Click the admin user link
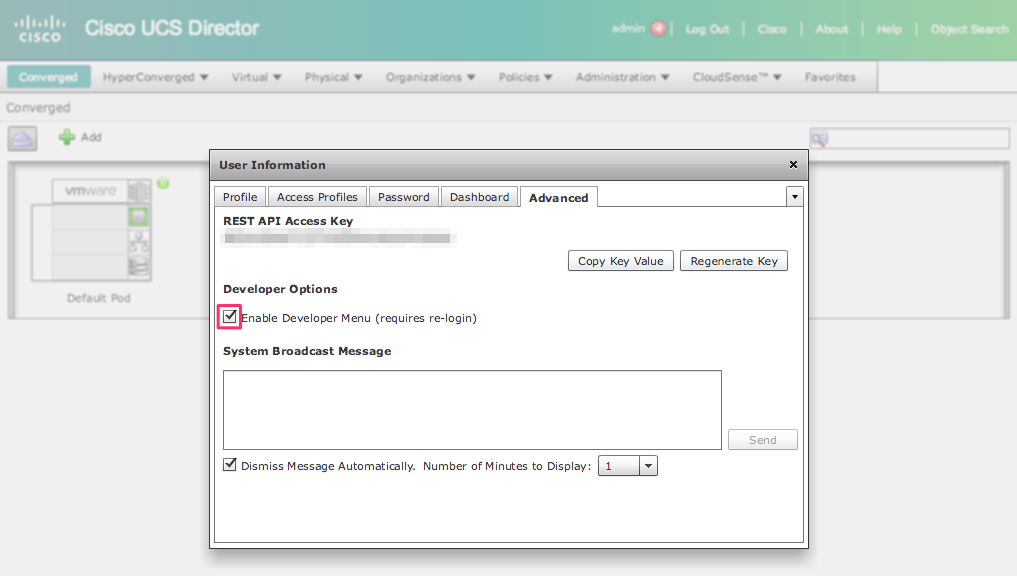The image size is (1017, 576). [x=628, y=29]
